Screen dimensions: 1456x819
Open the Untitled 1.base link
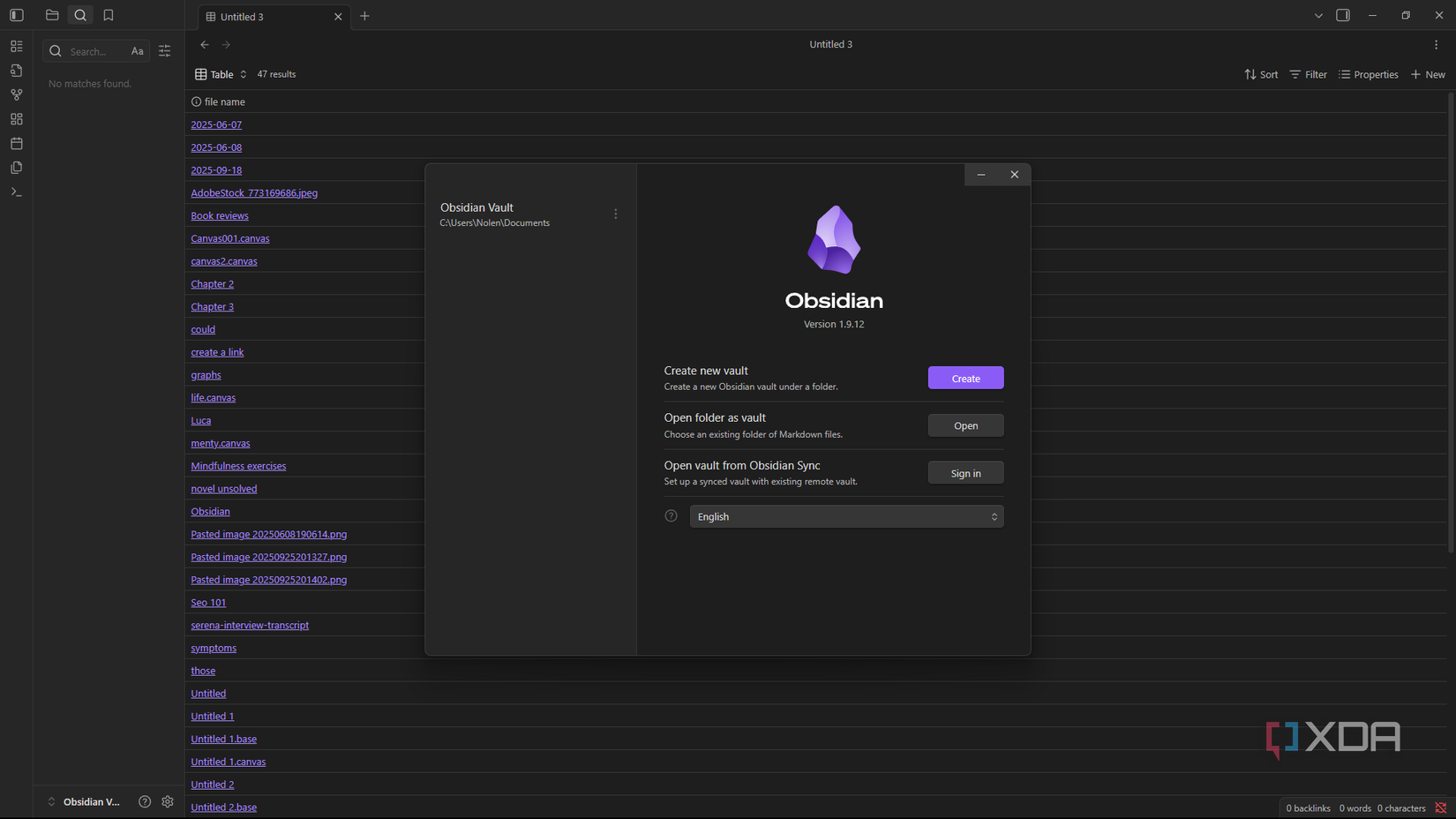224,739
